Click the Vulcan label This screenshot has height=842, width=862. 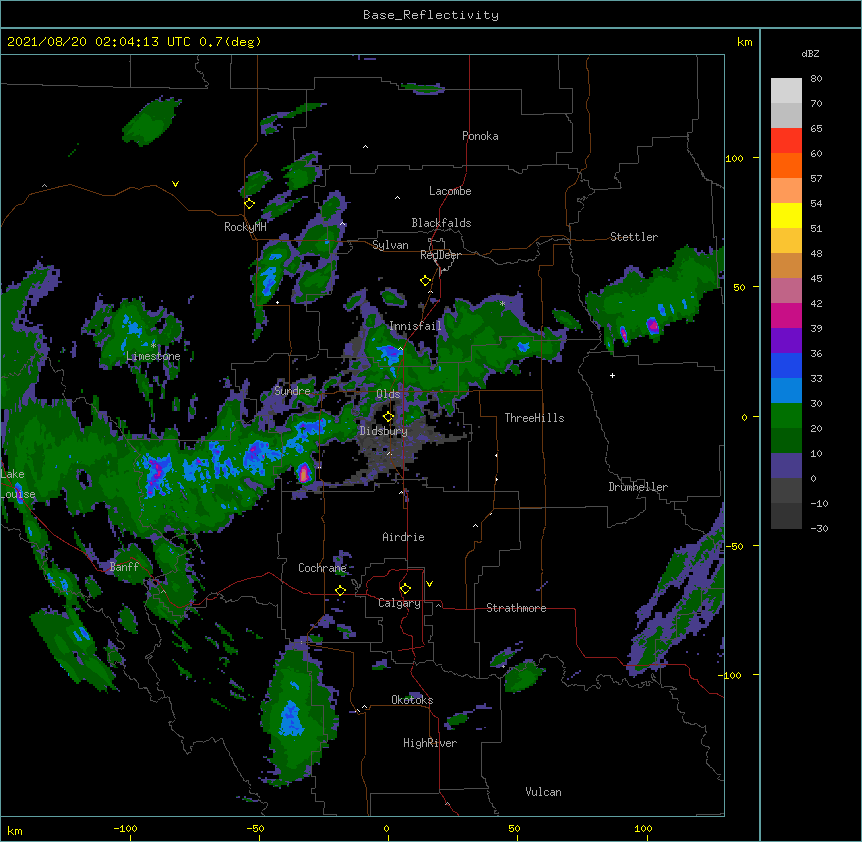pyautogui.click(x=543, y=792)
